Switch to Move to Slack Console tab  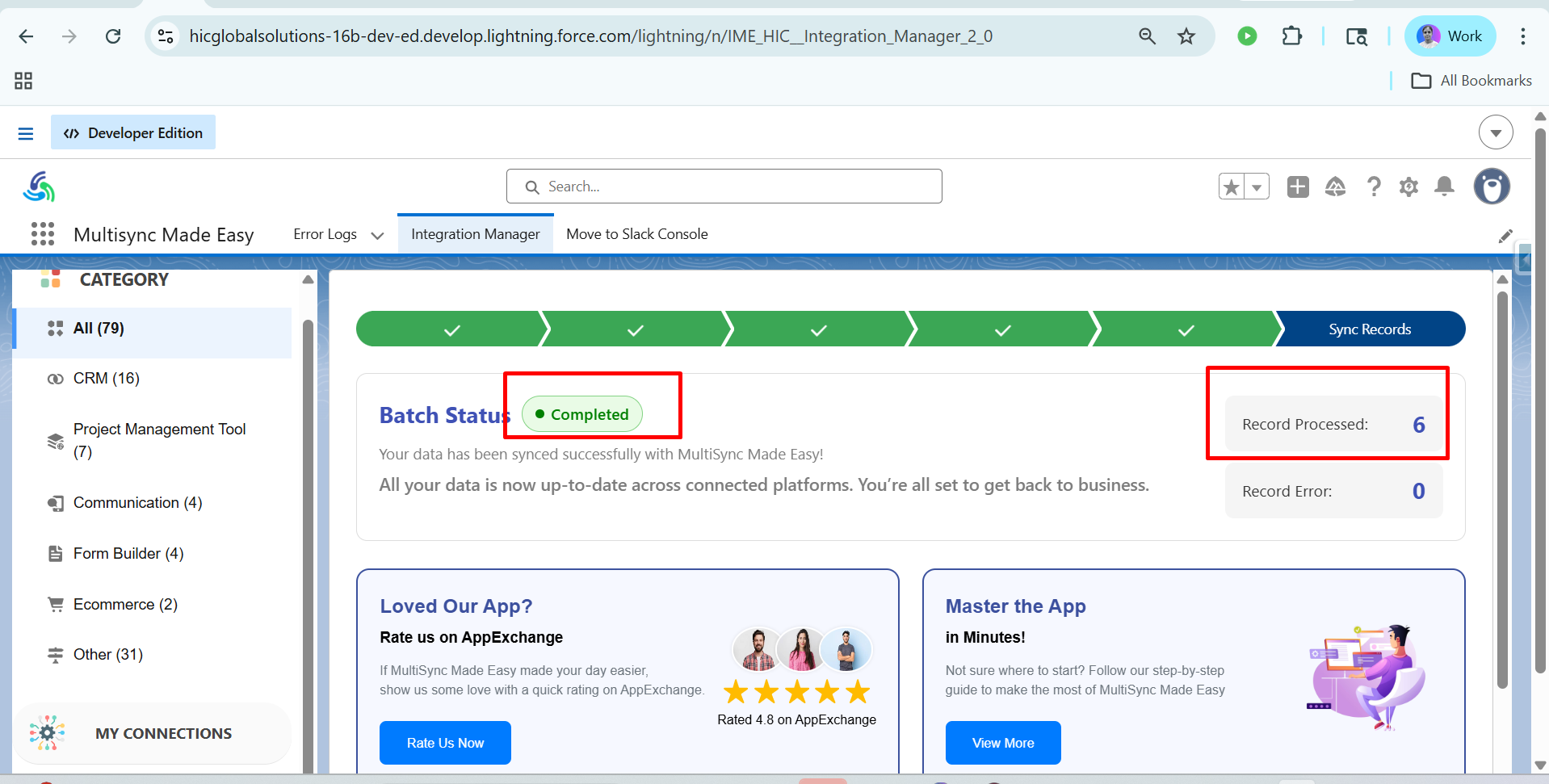tap(636, 234)
